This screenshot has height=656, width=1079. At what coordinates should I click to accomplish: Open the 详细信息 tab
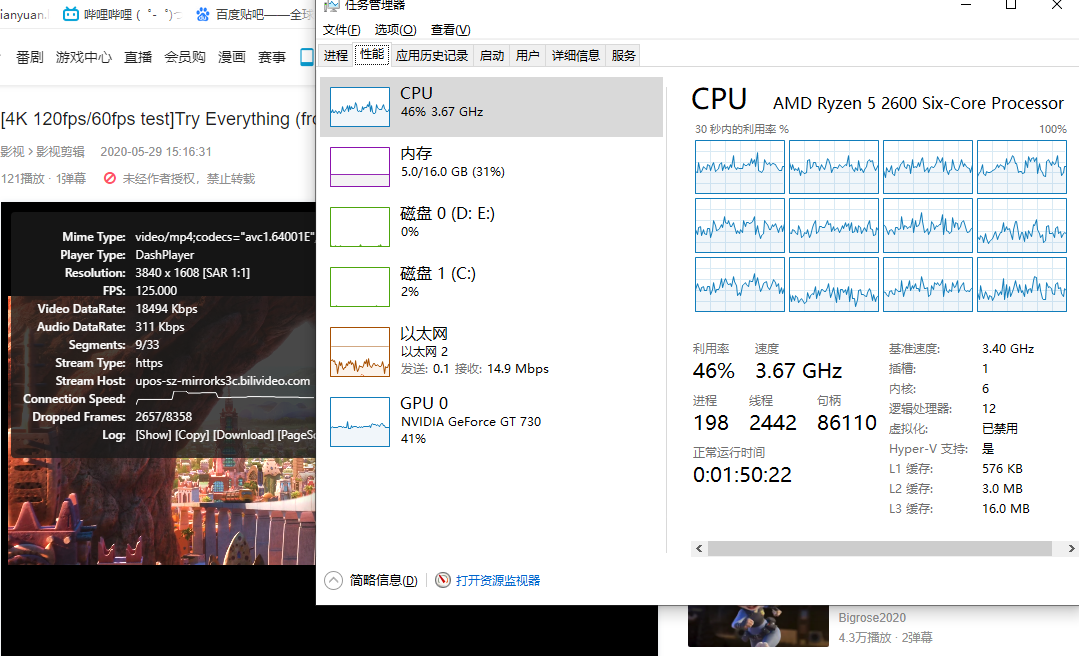pos(575,56)
